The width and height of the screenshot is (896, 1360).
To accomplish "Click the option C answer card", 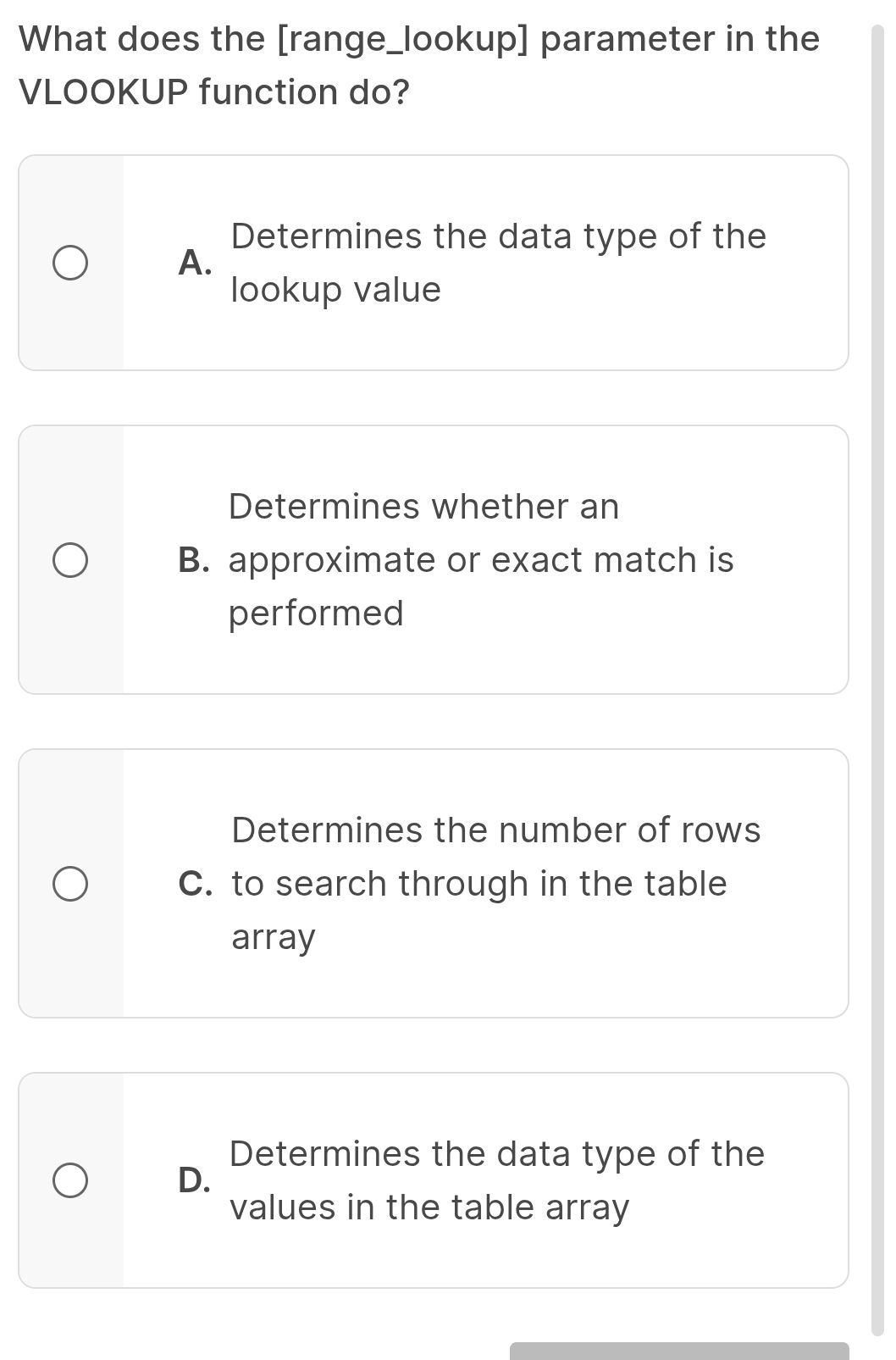I will pos(434,883).
